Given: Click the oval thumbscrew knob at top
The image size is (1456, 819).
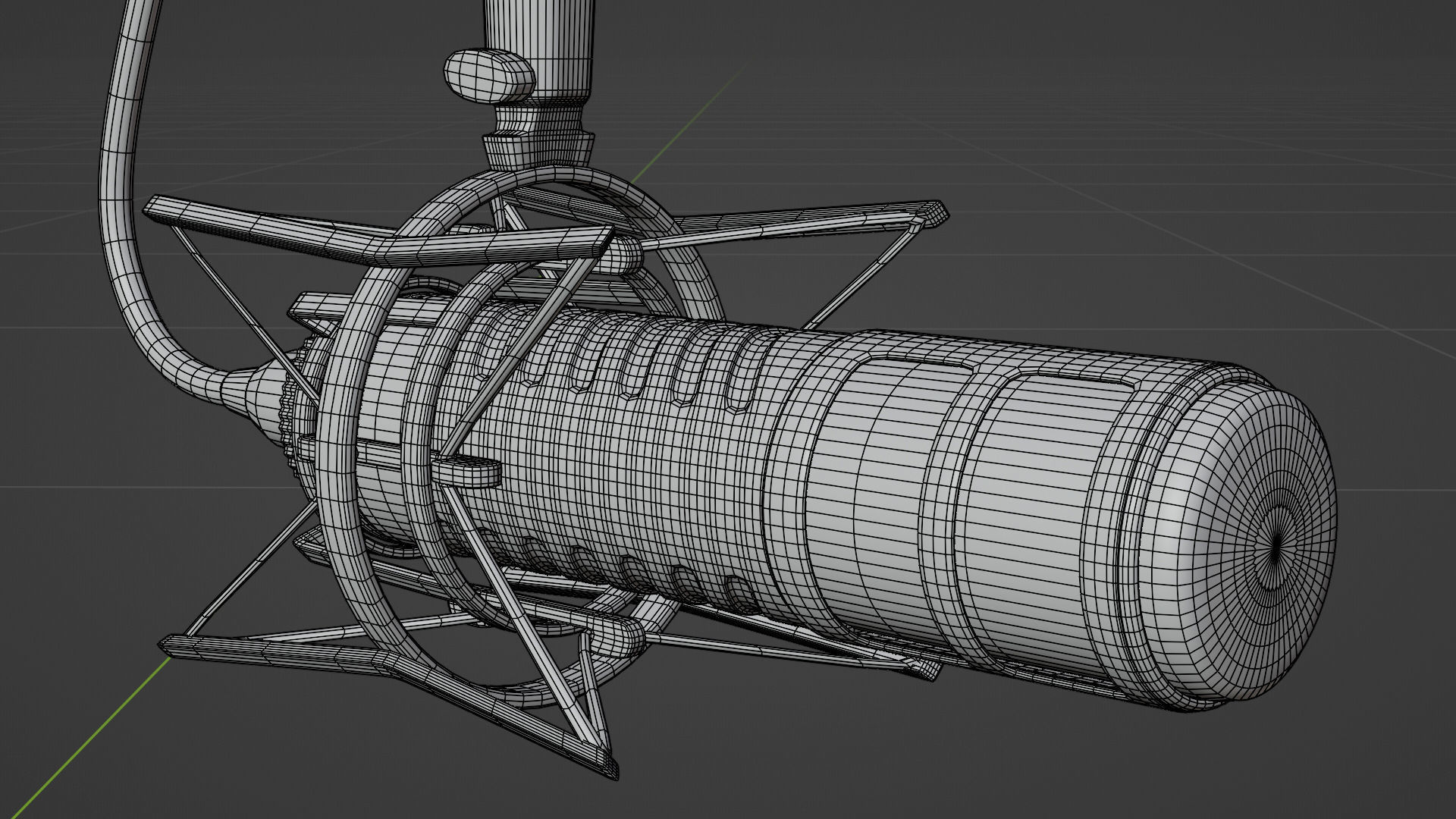Looking at the screenshot, I should pyautogui.click(x=489, y=76).
